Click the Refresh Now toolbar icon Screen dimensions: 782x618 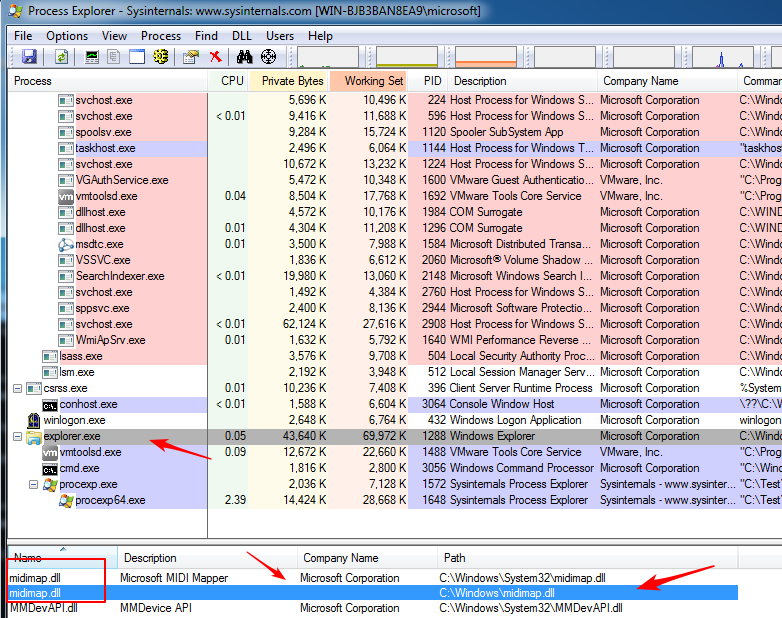[62, 57]
